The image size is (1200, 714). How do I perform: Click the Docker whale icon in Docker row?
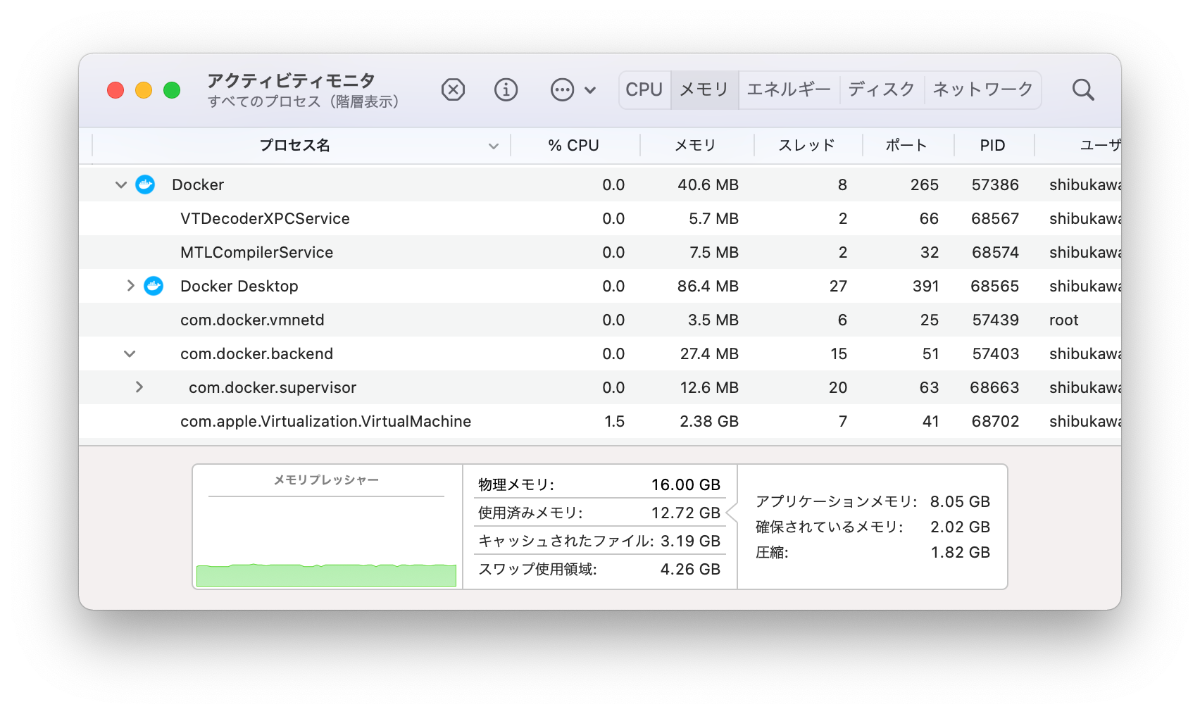145,185
